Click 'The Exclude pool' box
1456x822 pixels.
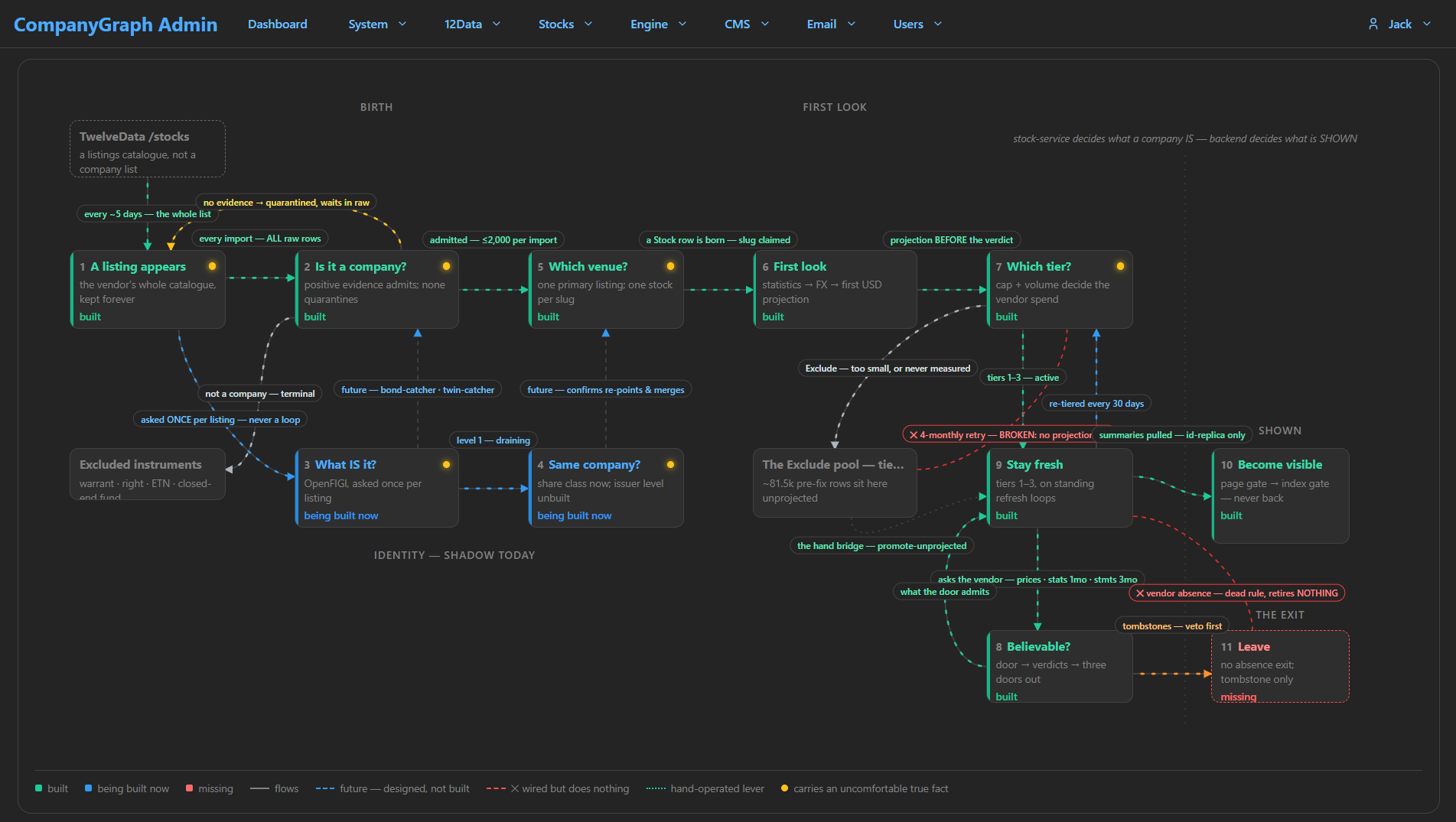coord(835,483)
